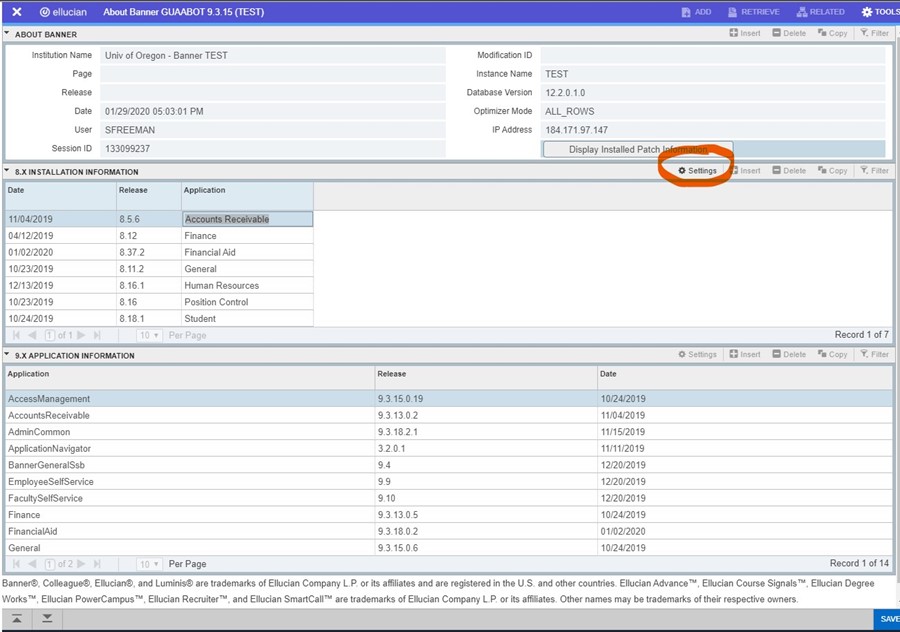This screenshot has width=900, height=632.
Task: Select the AdminCommon row
Action: tap(449, 432)
